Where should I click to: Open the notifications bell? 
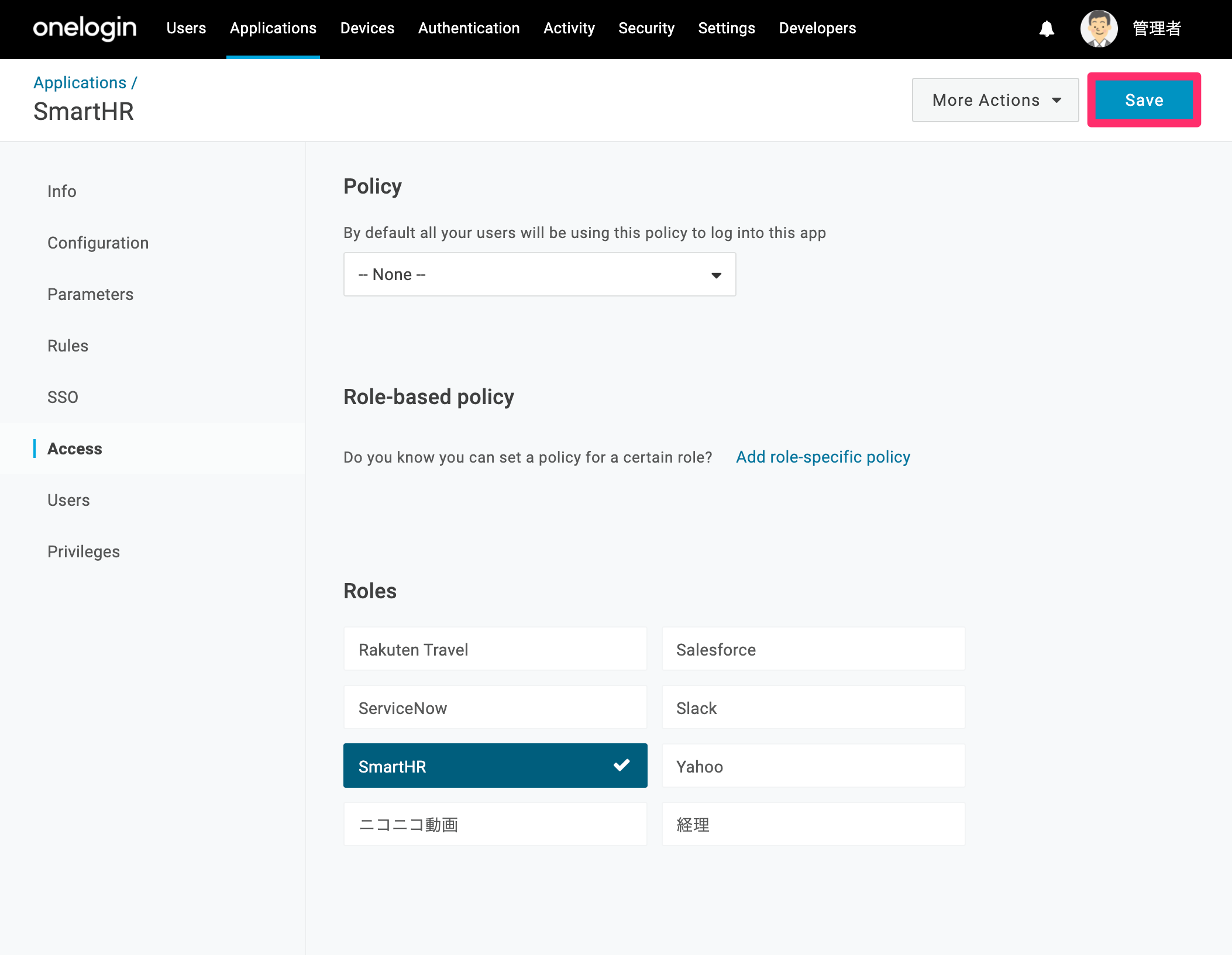[1047, 28]
